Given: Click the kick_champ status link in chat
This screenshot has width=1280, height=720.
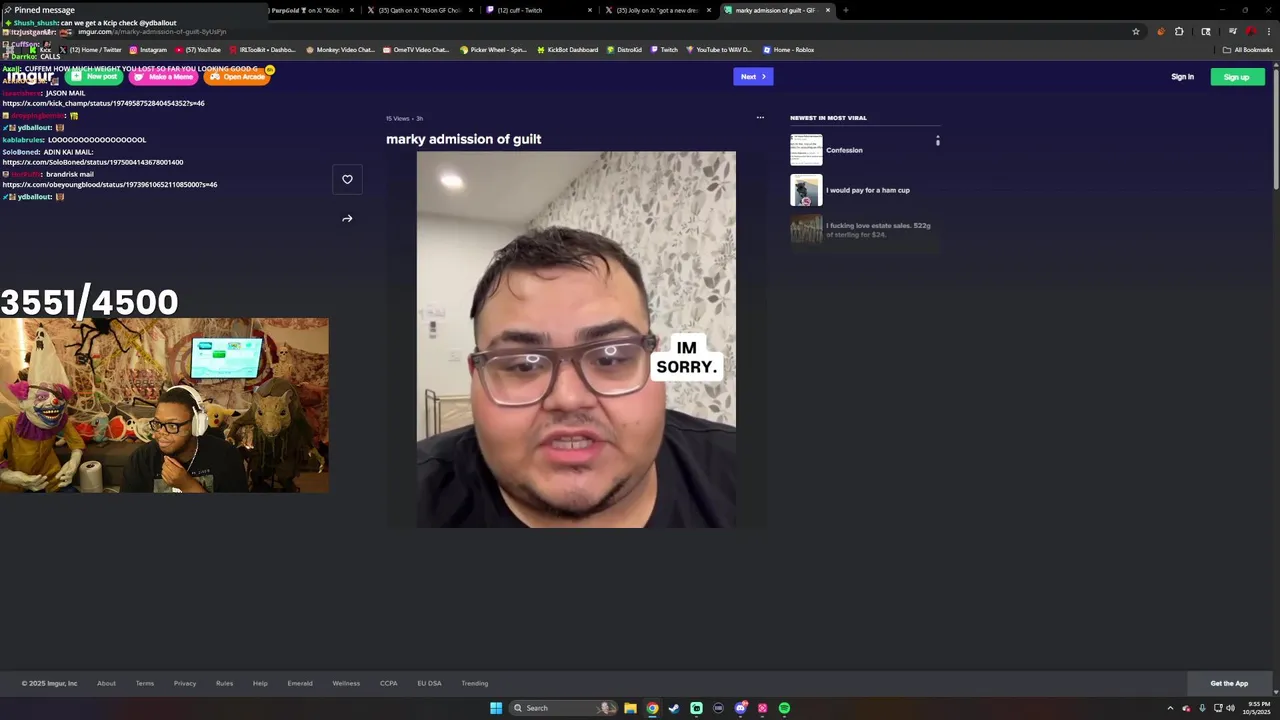Looking at the screenshot, I should 103,103.
